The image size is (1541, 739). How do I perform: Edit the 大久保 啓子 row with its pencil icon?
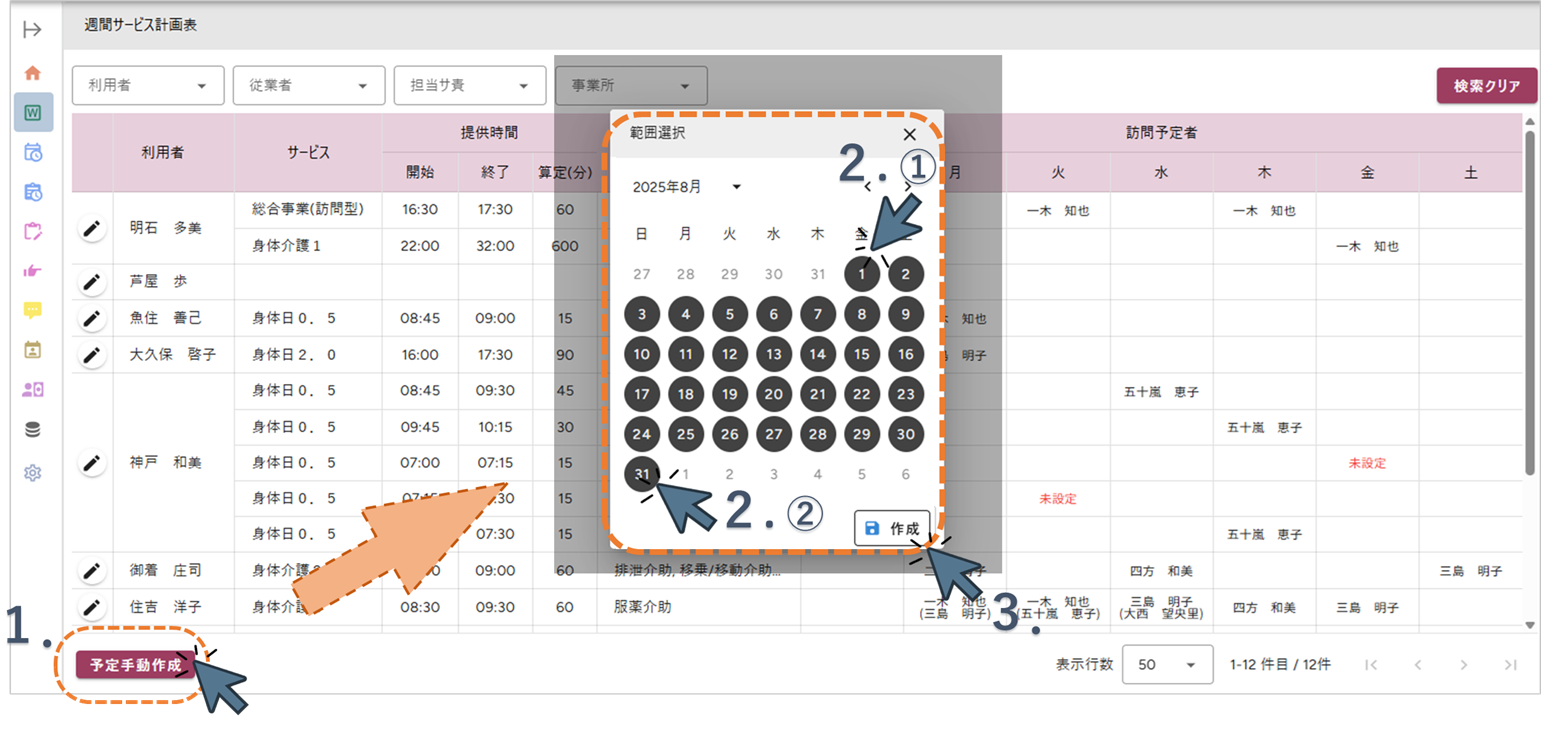(92, 355)
